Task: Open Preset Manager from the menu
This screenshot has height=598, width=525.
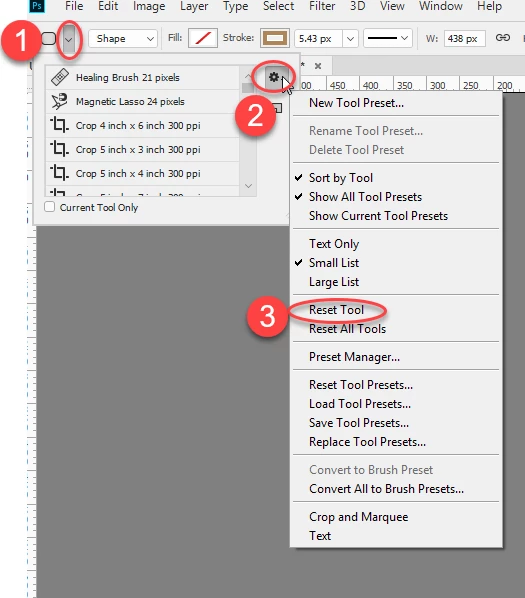Action: (x=396, y=357)
